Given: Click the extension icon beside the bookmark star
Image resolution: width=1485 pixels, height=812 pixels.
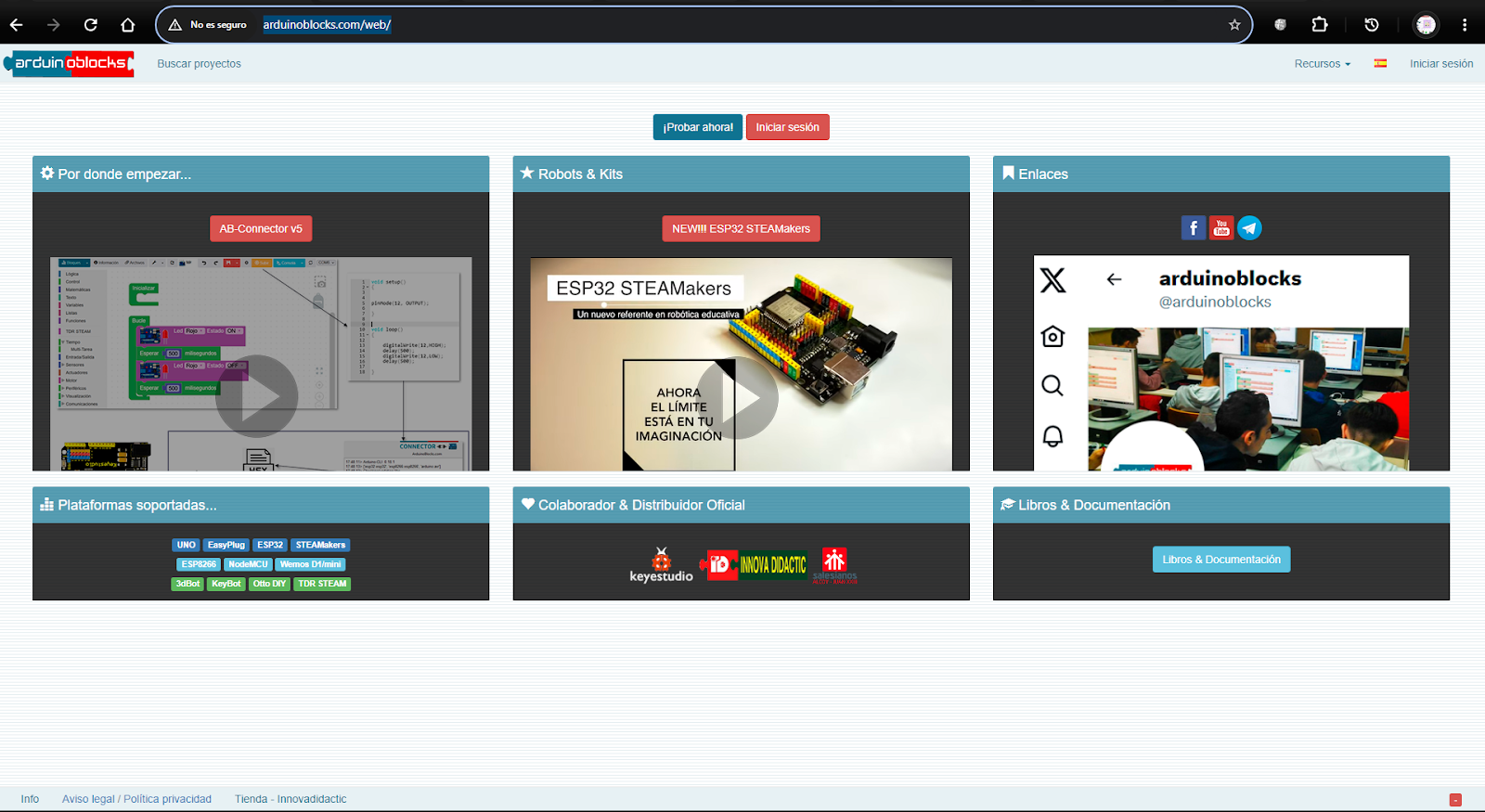Looking at the screenshot, I should click(x=1280, y=25).
